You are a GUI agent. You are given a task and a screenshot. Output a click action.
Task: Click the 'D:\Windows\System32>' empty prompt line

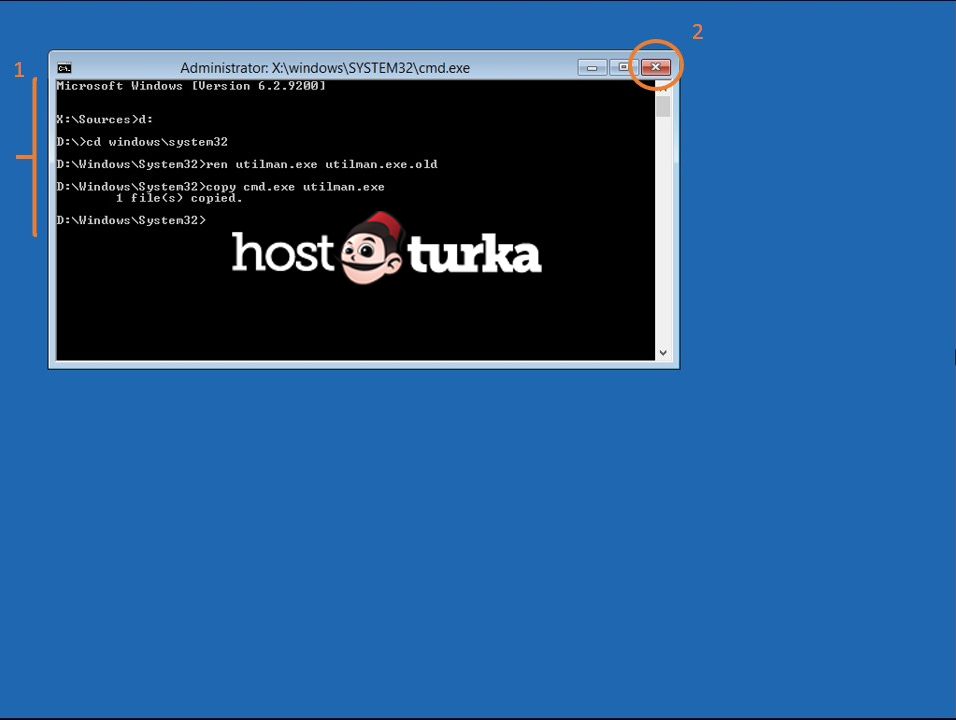pyautogui.click(x=131, y=220)
